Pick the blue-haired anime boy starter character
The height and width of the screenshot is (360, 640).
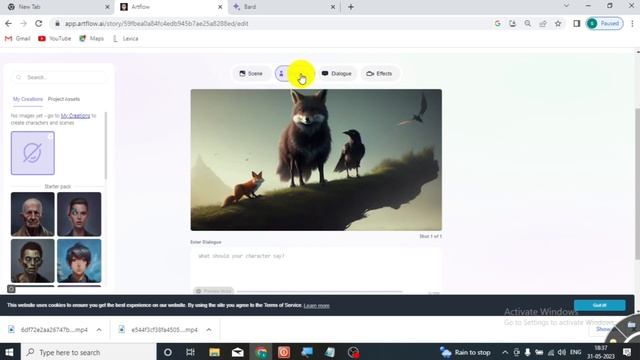point(79,261)
